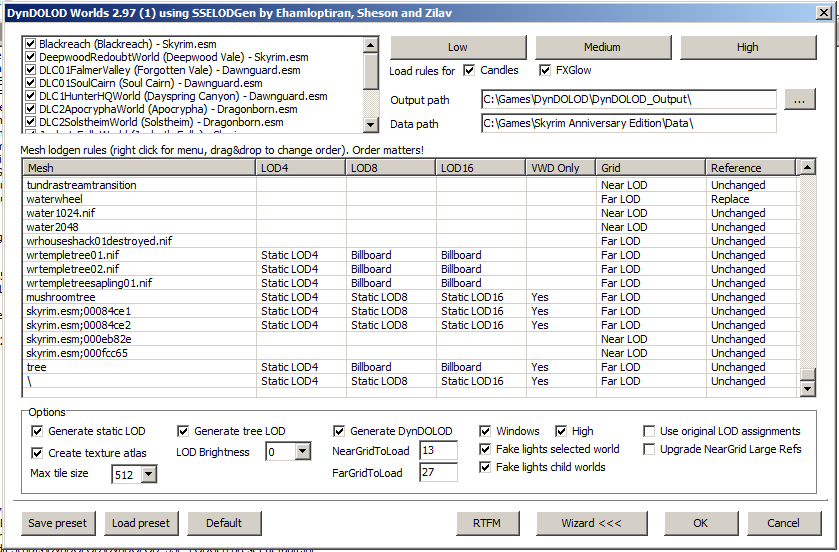
Task: Close the DynDOLOD Worlds window
Action: coord(823,13)
